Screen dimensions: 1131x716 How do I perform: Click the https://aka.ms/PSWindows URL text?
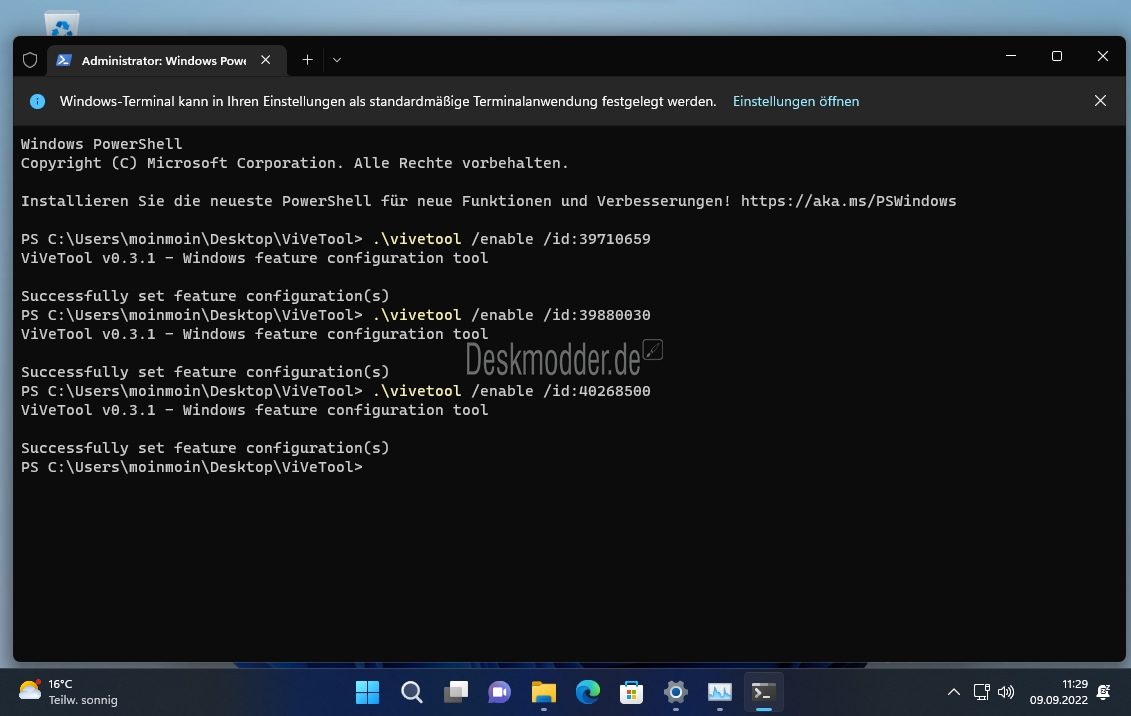[x=848, y=201]
